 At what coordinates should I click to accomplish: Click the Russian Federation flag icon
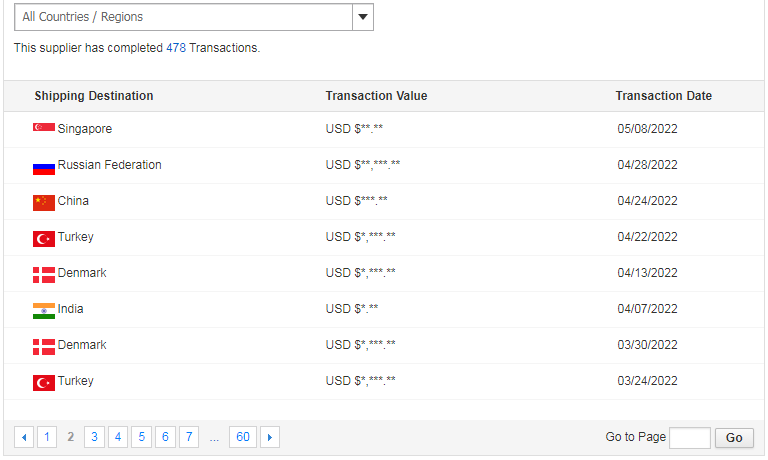tap(44, 168)
